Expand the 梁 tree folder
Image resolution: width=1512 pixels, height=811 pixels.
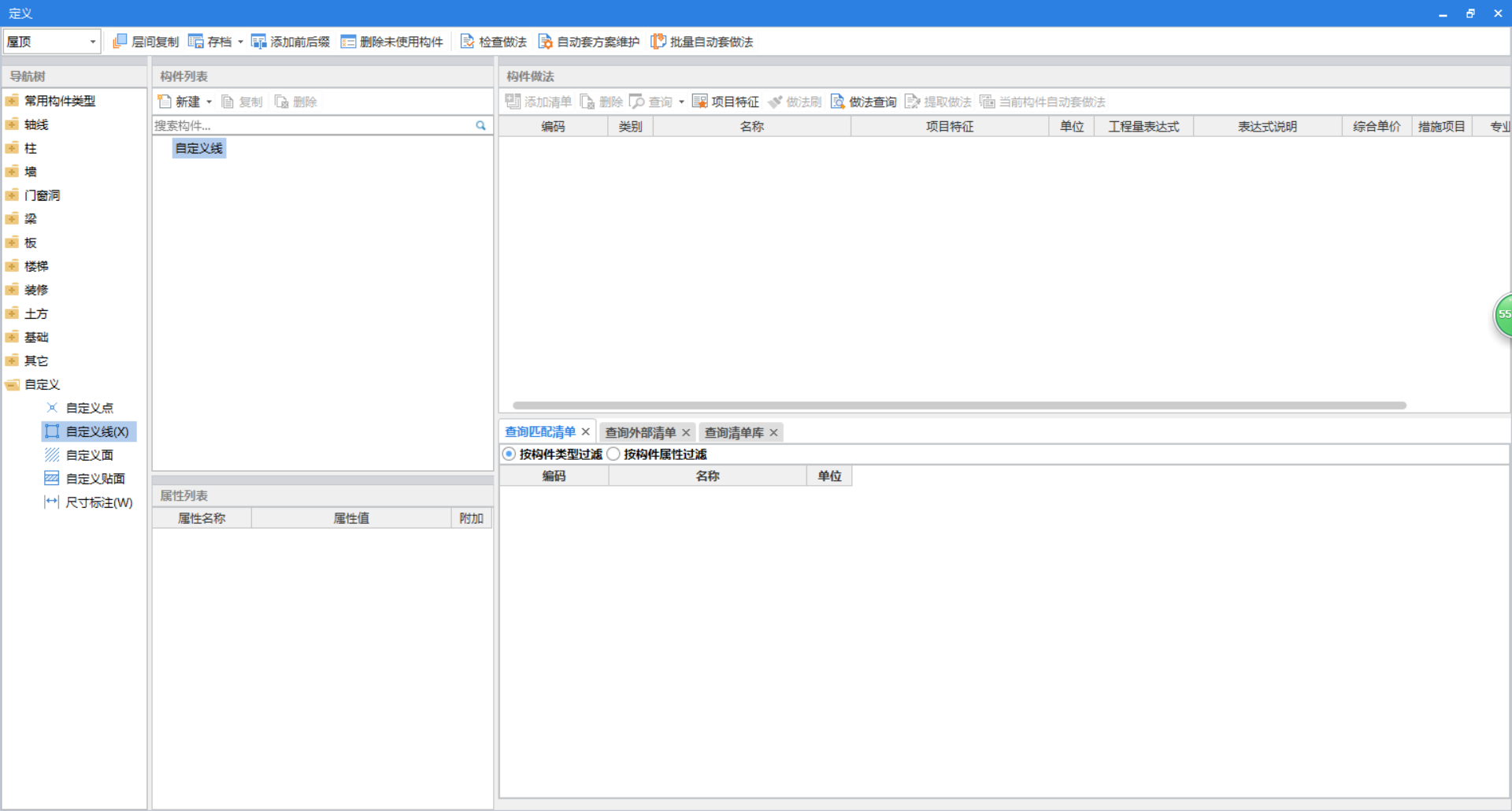(x=12, y=219)
